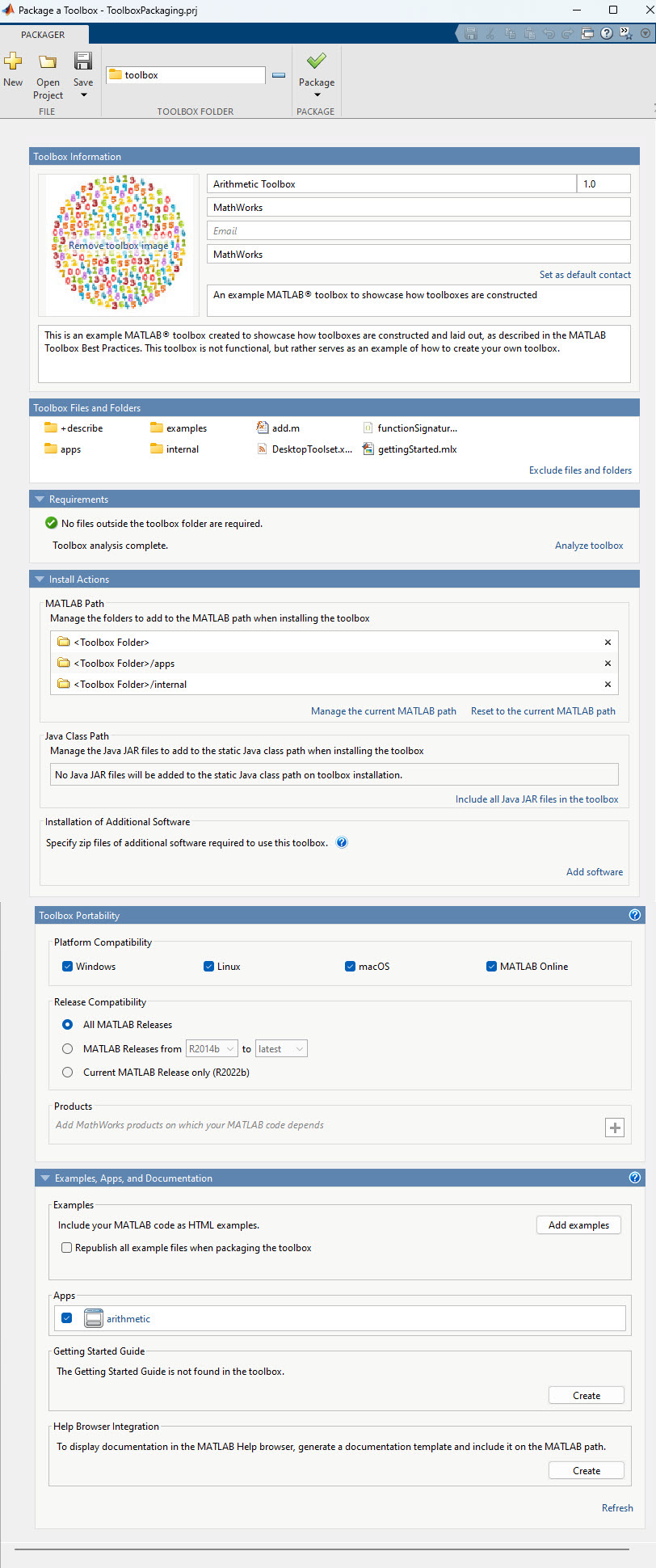Click Manage the current MATLAB path
Viewport: 656px width, 1568px height.
pyautogui.click(x=384, y=711)
